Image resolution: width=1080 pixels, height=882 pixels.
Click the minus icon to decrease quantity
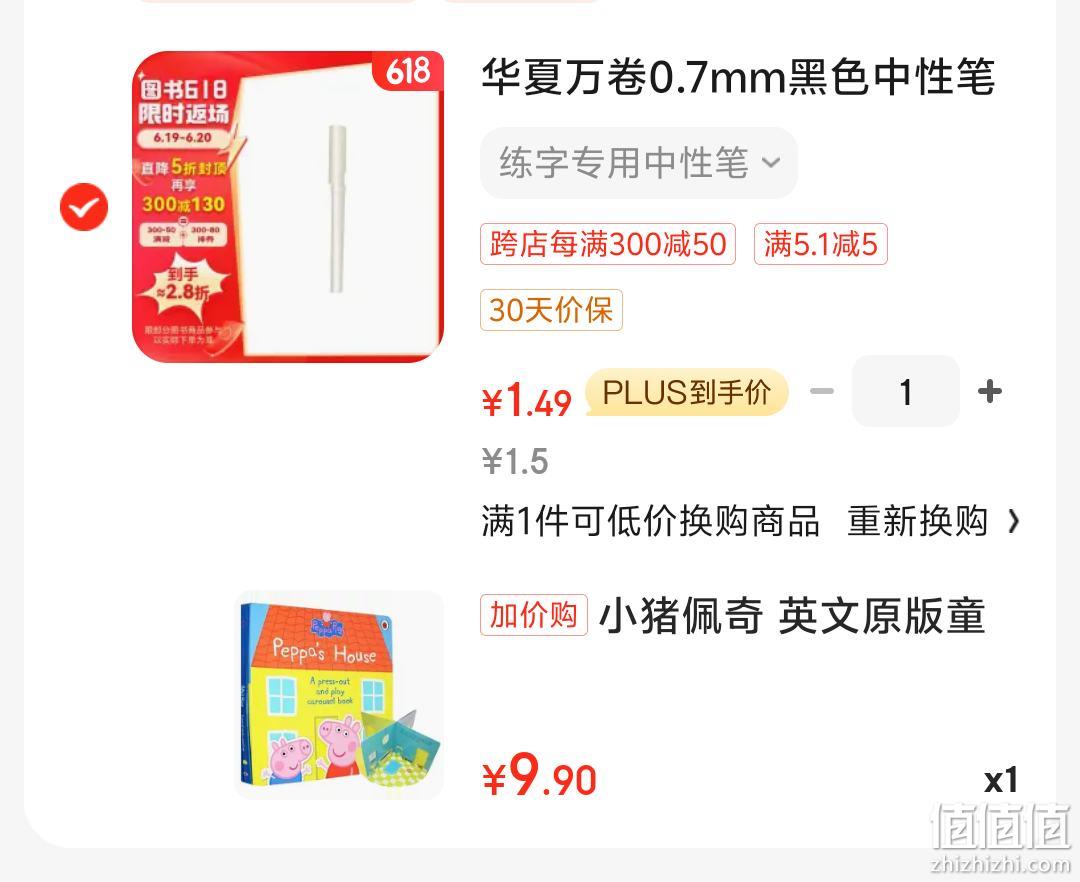pos(822,391)
